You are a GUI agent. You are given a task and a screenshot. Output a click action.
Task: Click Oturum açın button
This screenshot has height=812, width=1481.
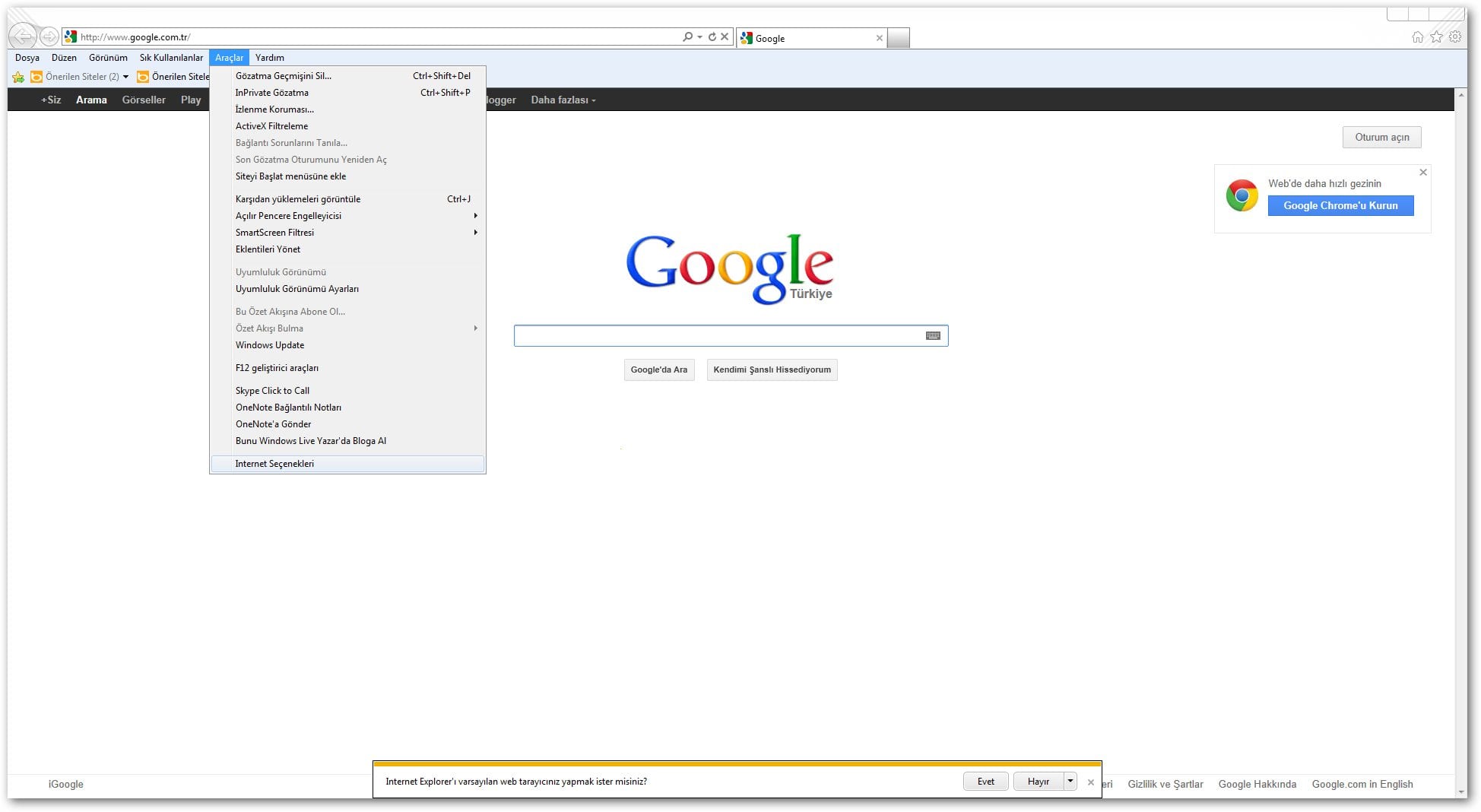click(x=1382, y=137)
